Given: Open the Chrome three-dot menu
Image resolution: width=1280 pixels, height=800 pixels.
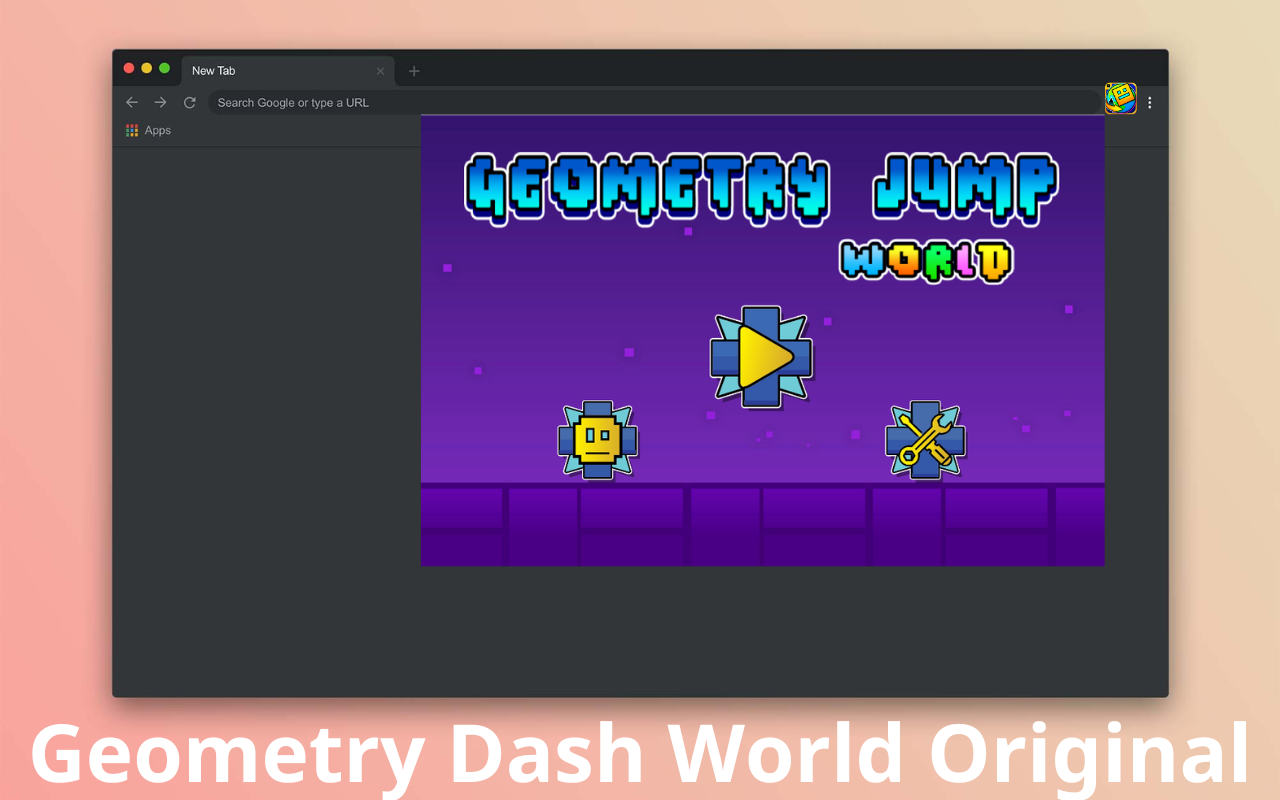Looking at the screenshot, I should click(1149, 102).
